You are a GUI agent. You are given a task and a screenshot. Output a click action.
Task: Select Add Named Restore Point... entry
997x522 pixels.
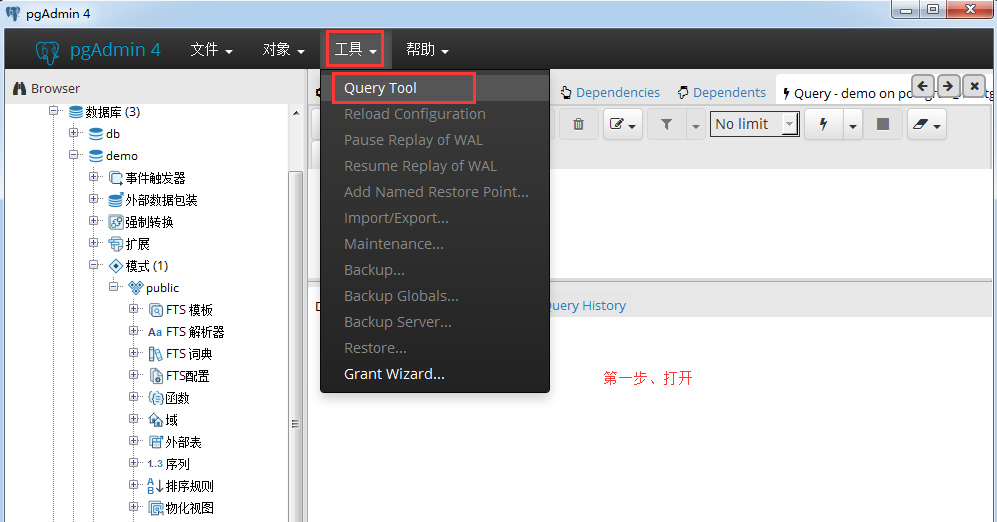(434, 192)
